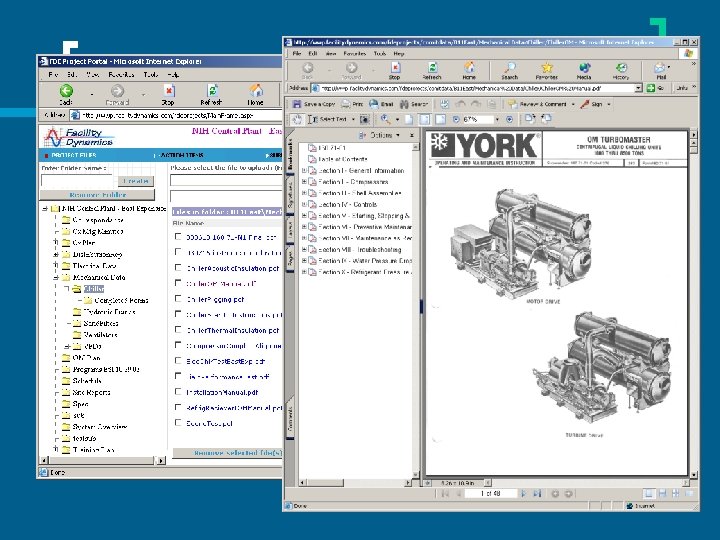Click folder tree horizontal scrollbar right arrow

pos(161,460)
